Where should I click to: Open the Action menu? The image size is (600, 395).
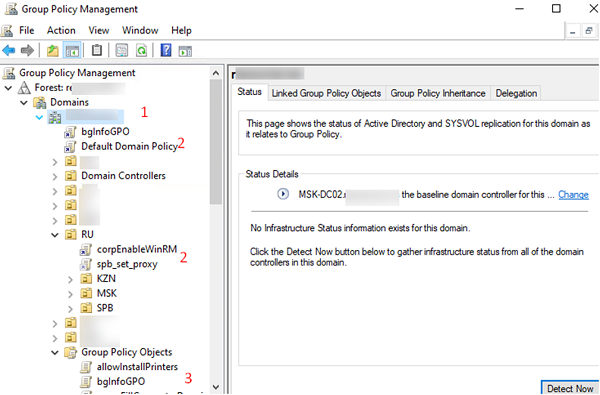point(61,30)
